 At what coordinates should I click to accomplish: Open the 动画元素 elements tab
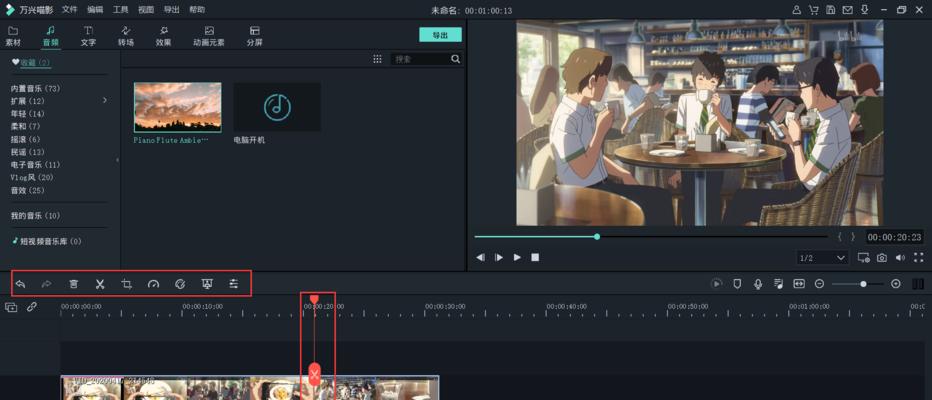209,36
